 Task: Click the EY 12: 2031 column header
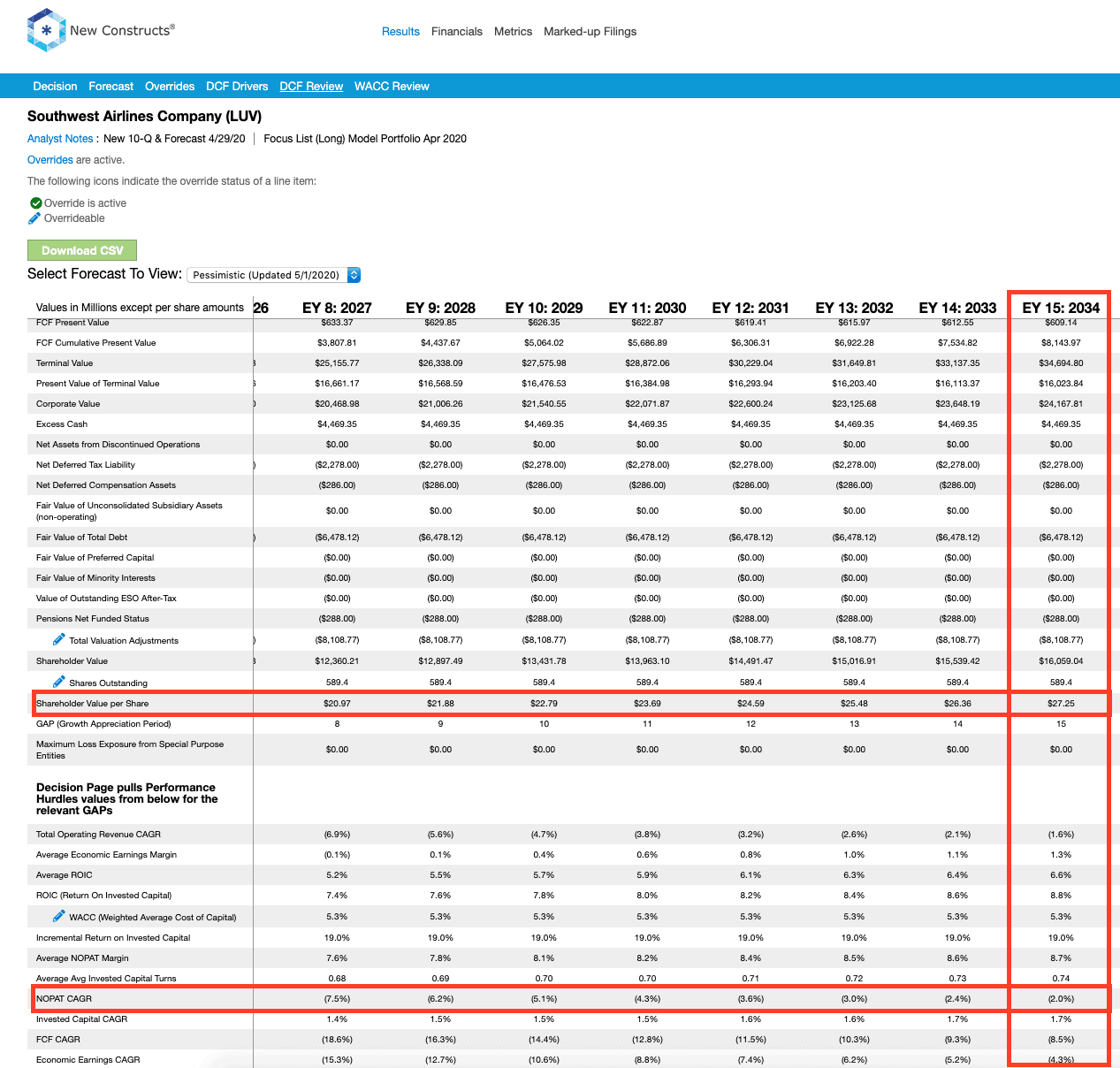(x=750, y=308)
